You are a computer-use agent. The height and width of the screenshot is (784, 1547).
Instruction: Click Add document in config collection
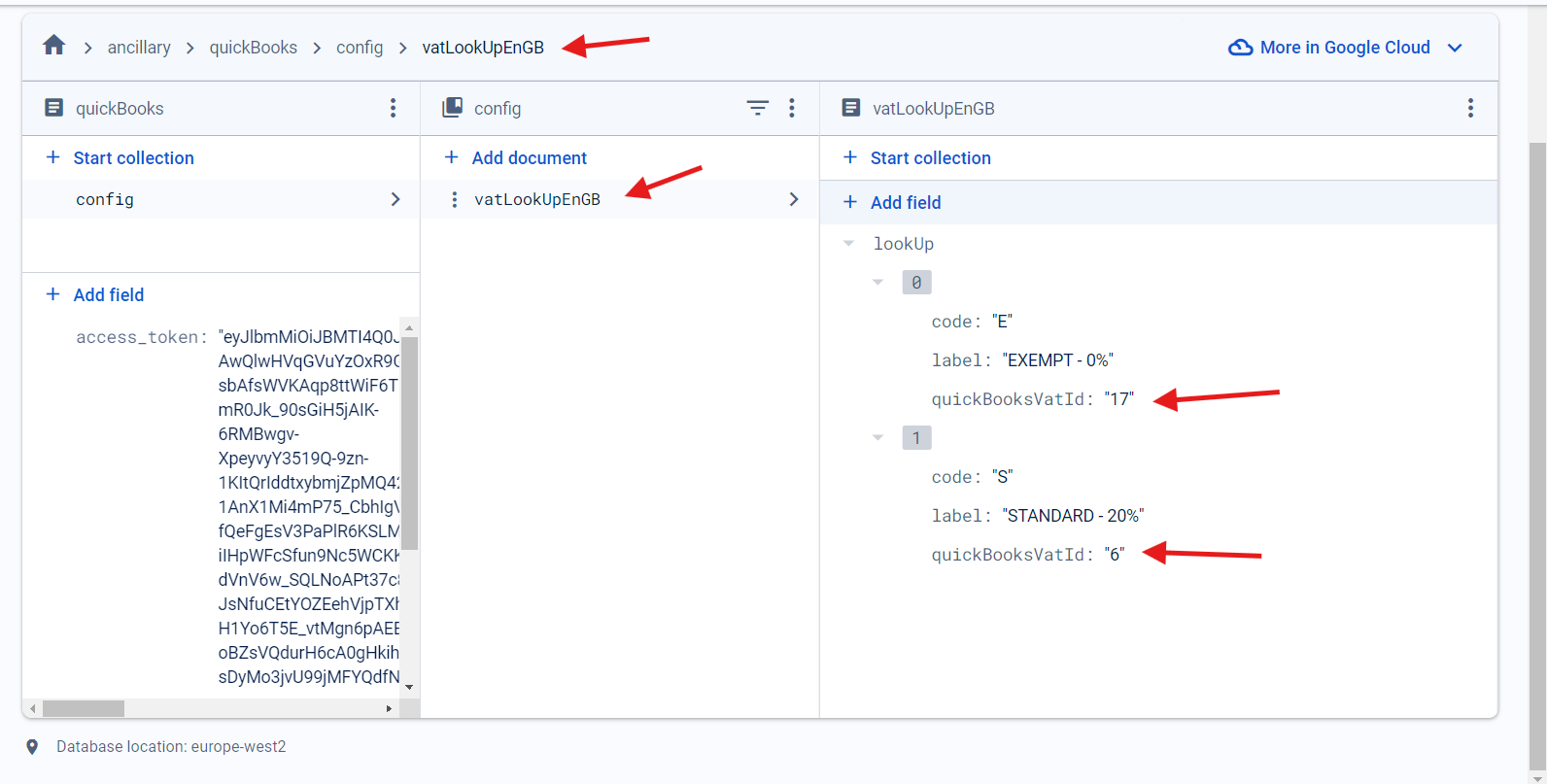530,157
